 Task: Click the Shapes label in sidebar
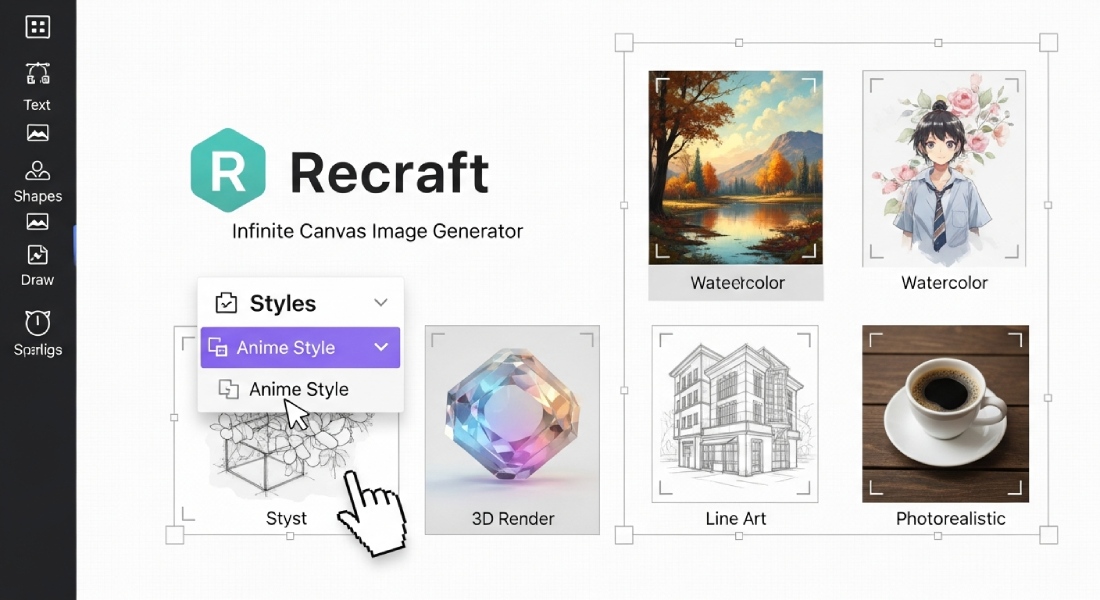click(x=38, y=196)
